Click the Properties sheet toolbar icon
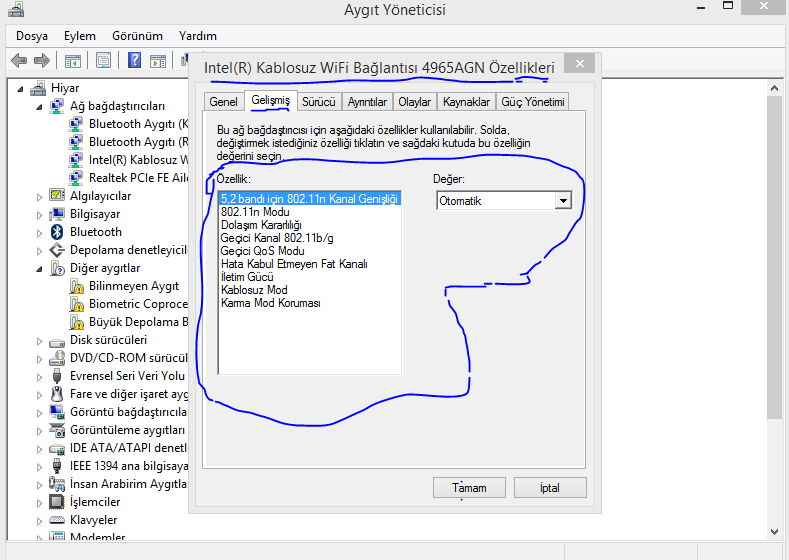Viewport: 789px width, 560px height. point(103,61)
